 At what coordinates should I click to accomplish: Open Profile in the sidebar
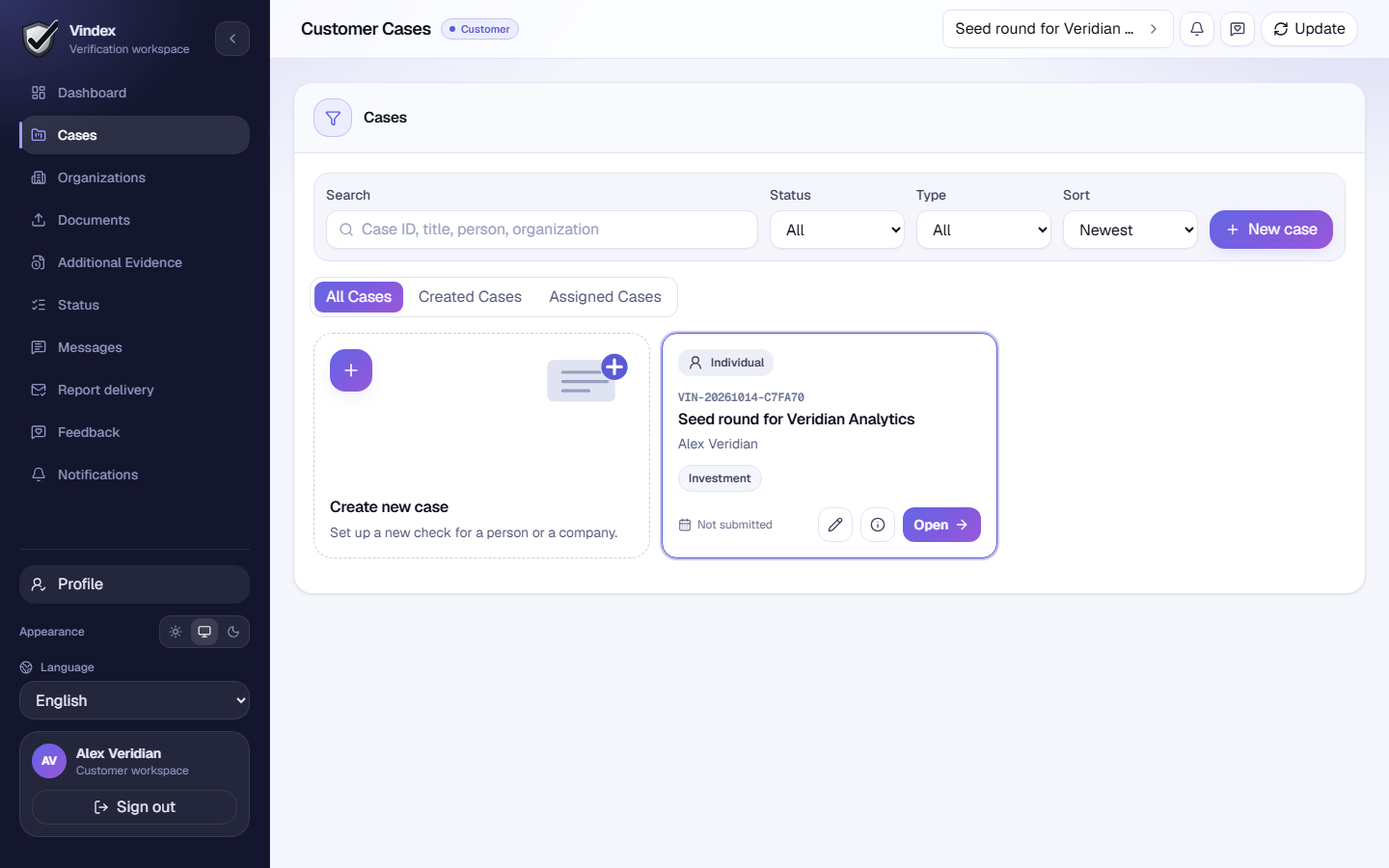134,584
